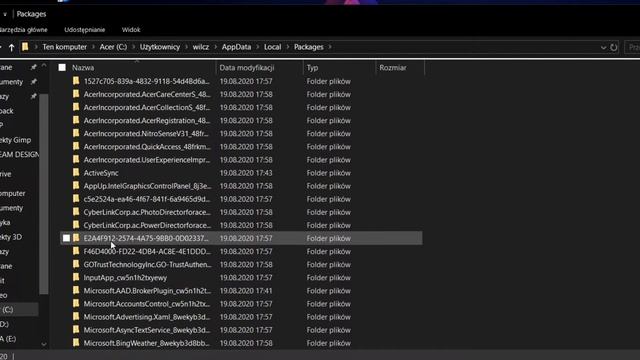The height and width of the screenshot is (360, 640).
Task: Select folder icon of AsyncTextService row
Action: click(76, 329)
